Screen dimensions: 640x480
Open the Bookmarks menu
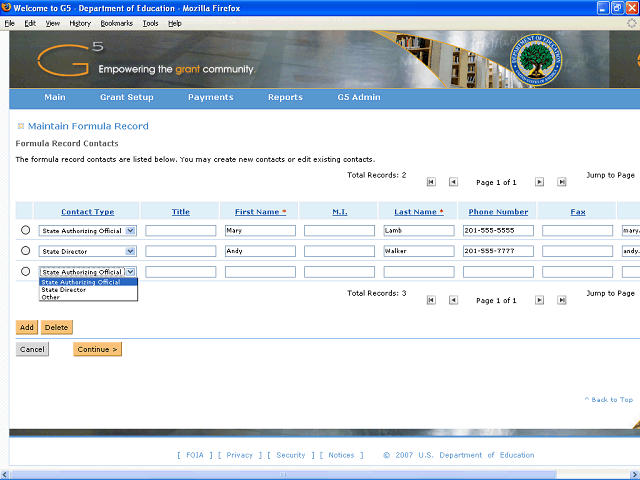point(117,23)
